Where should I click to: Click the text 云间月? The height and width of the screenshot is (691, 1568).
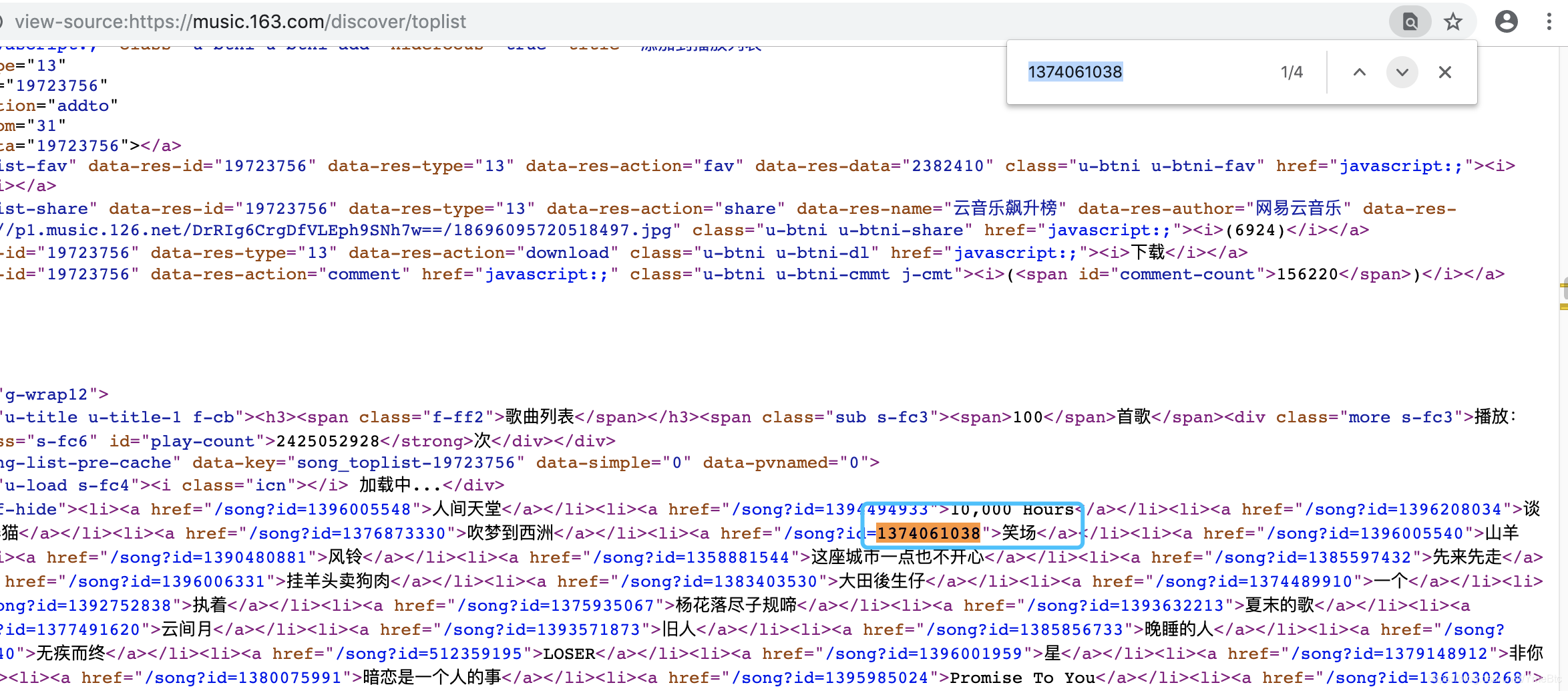tap(188, 630)
